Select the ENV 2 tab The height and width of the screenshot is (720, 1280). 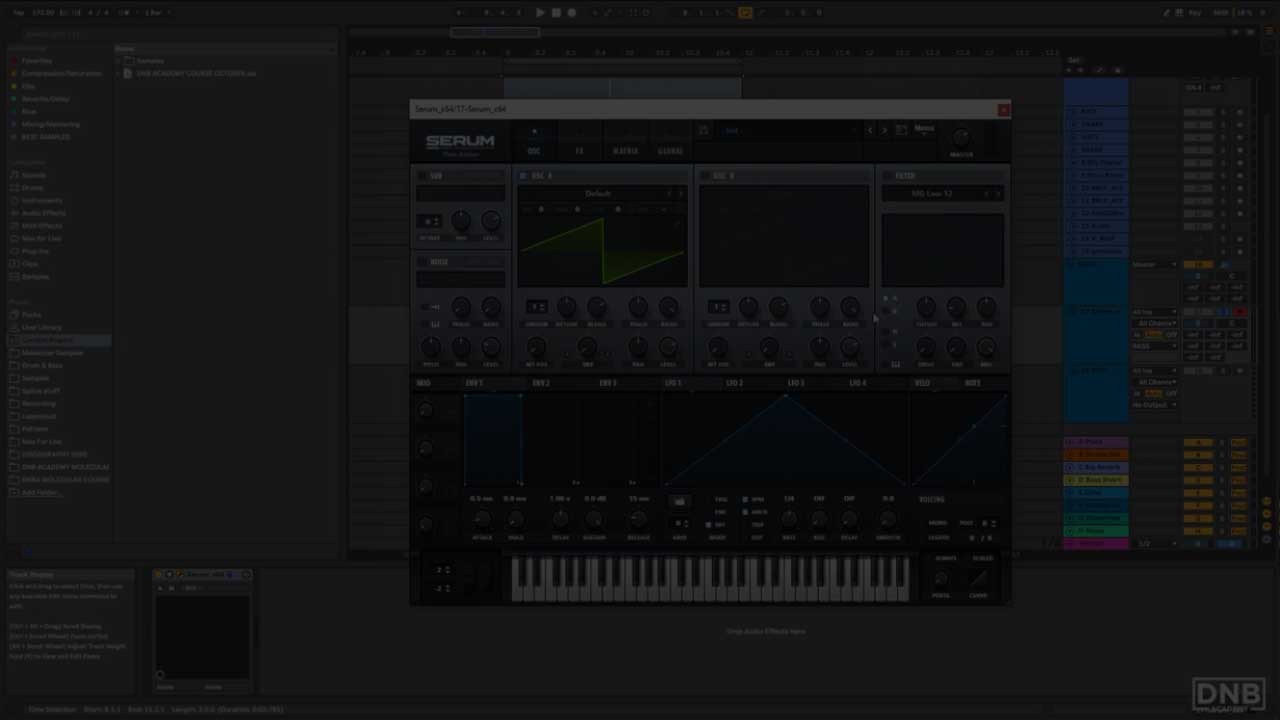541,383
